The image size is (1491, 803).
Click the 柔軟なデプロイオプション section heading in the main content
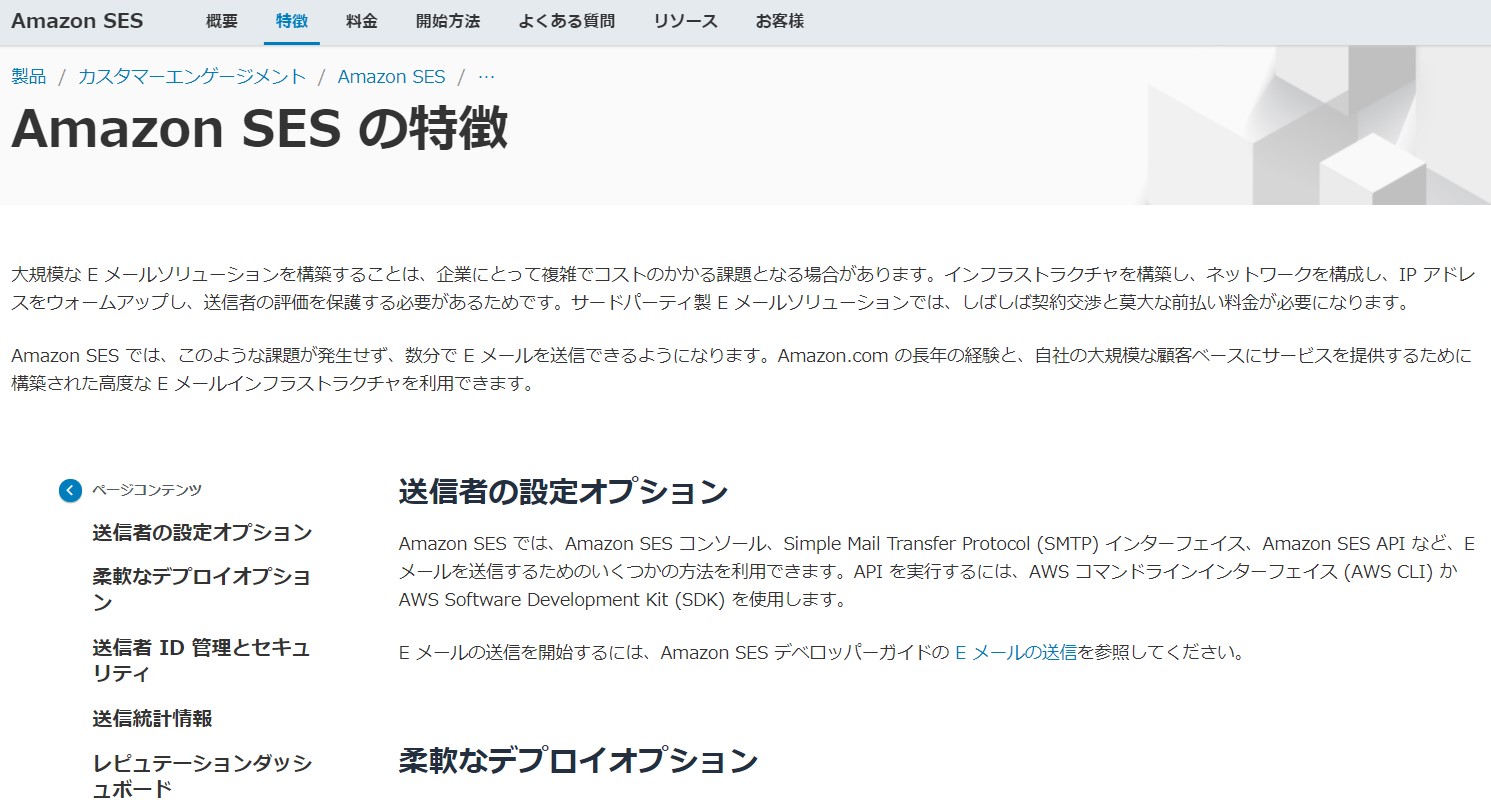tap(578, 761)
